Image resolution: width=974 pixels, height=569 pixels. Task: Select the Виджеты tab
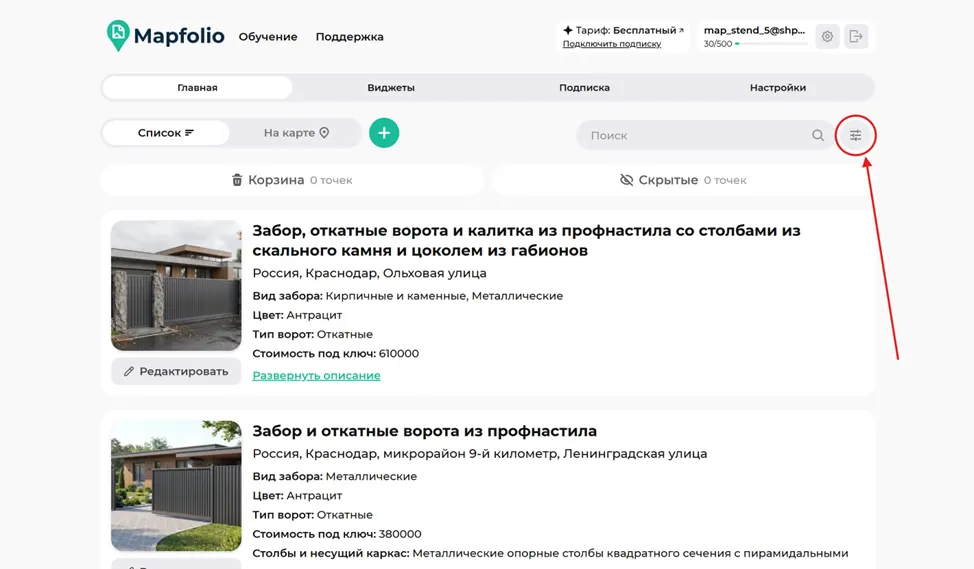391,88
